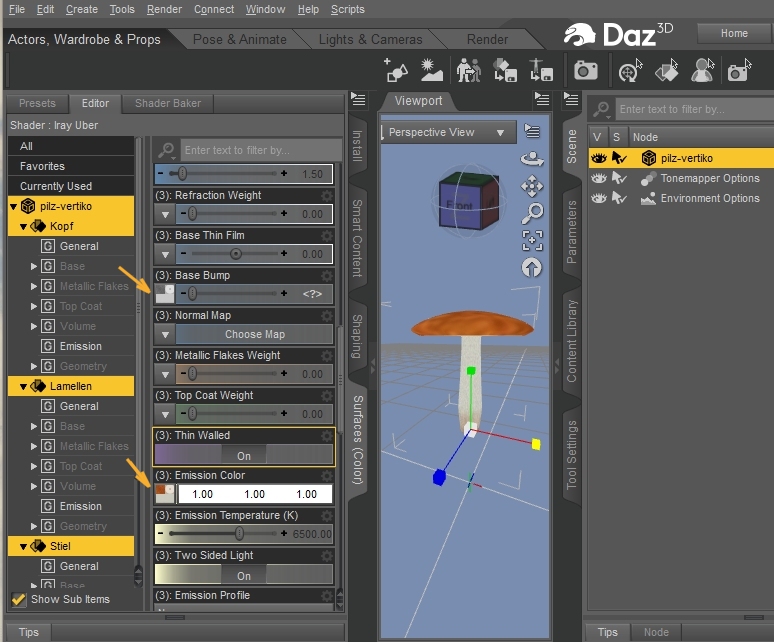Click the New Primitive toolbar icon
The height and width of the screenshot is (642, 774).
396,70
